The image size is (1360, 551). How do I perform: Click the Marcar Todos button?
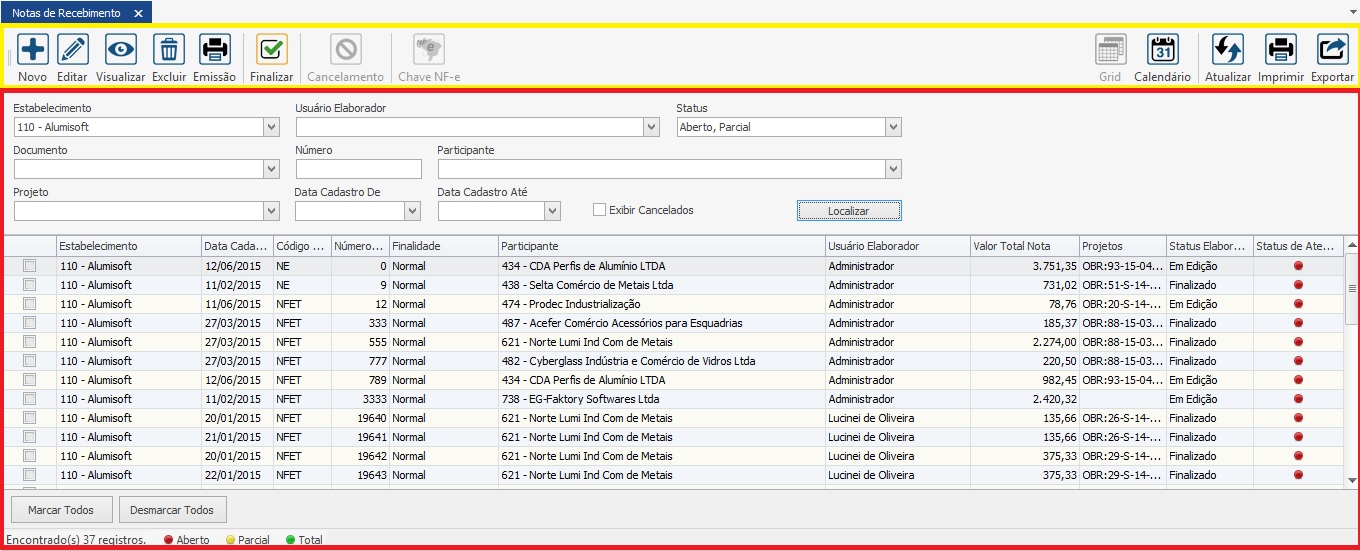tap(61, 510)
